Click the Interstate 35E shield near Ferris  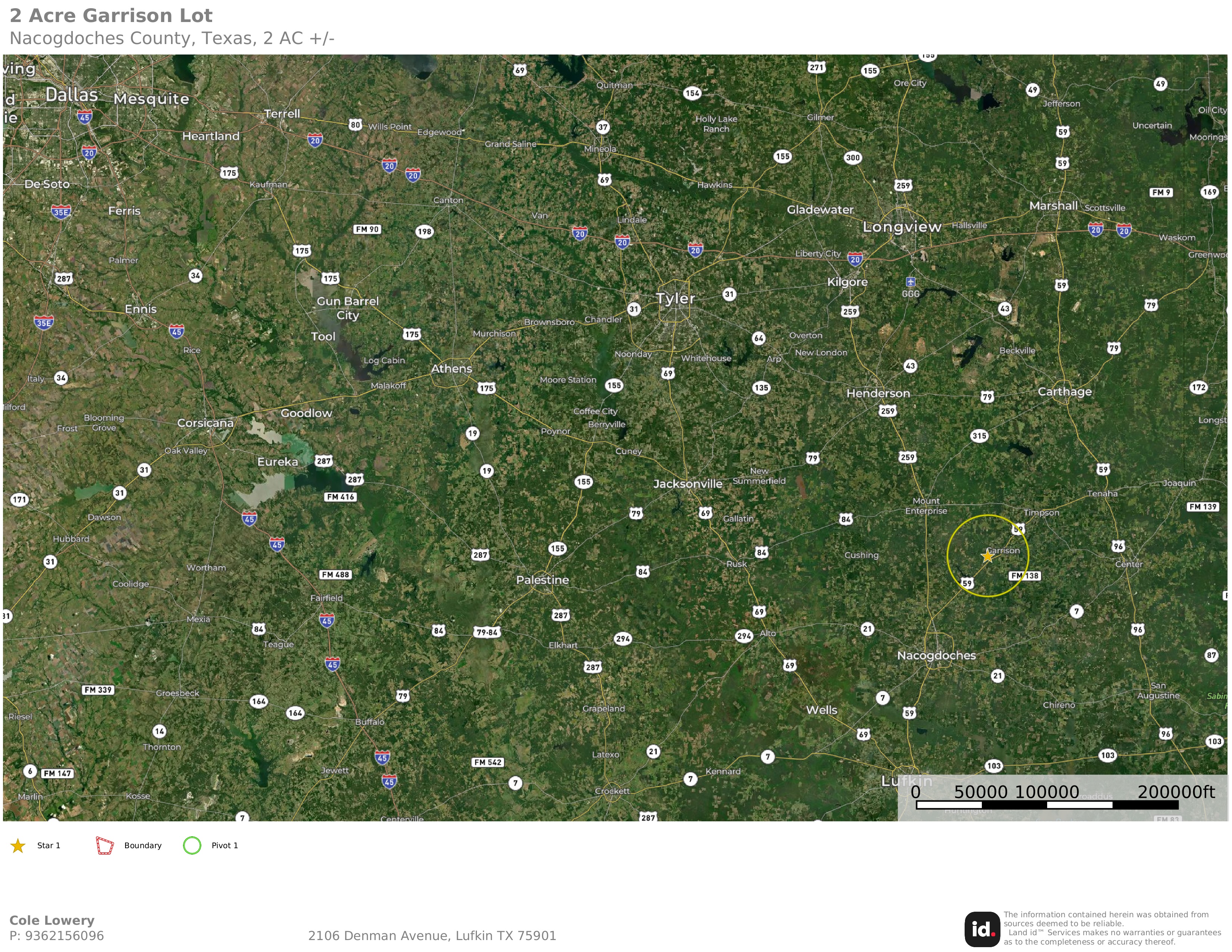[61, 212]
